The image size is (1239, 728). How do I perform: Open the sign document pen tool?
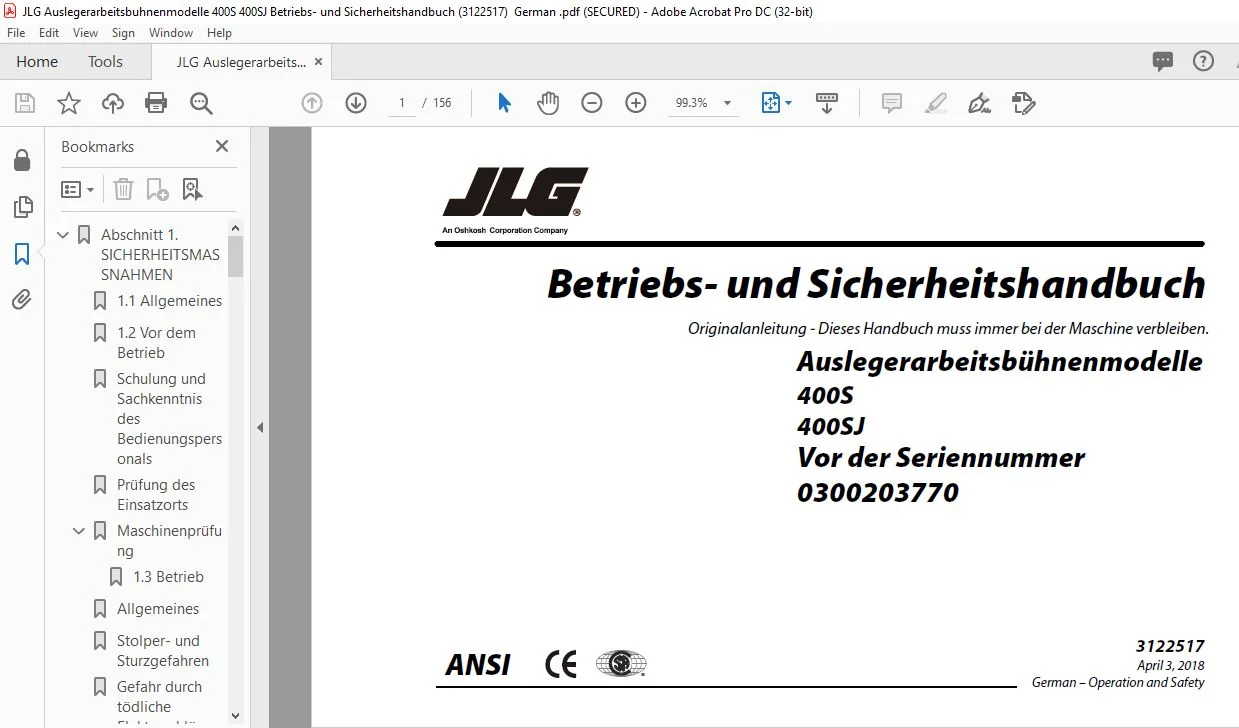980,103
